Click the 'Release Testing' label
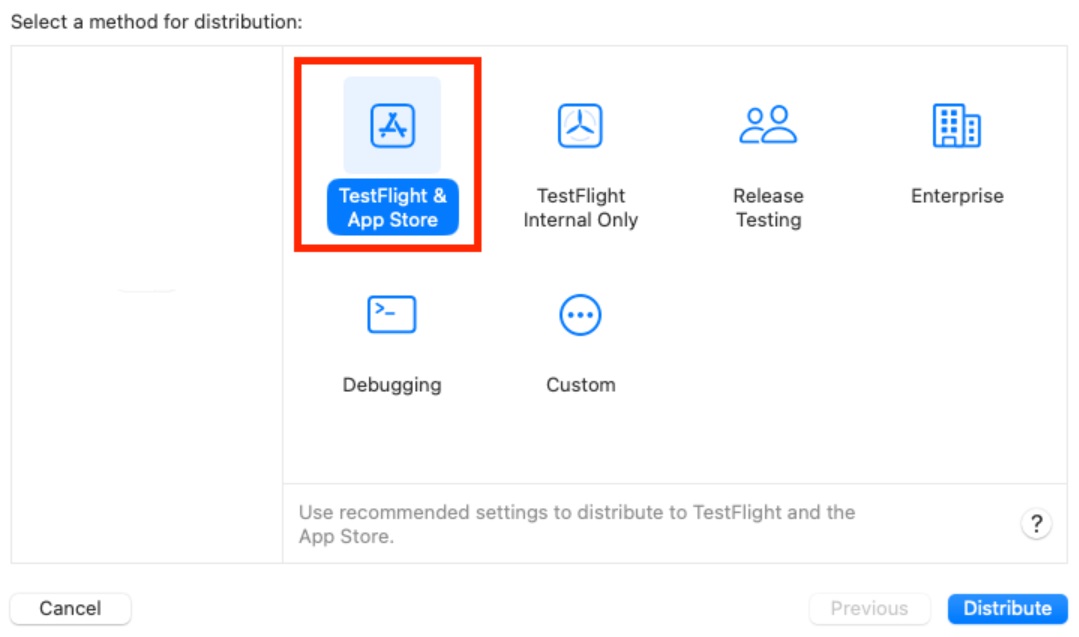This screenshot has width=1079, height=637. 769,208
